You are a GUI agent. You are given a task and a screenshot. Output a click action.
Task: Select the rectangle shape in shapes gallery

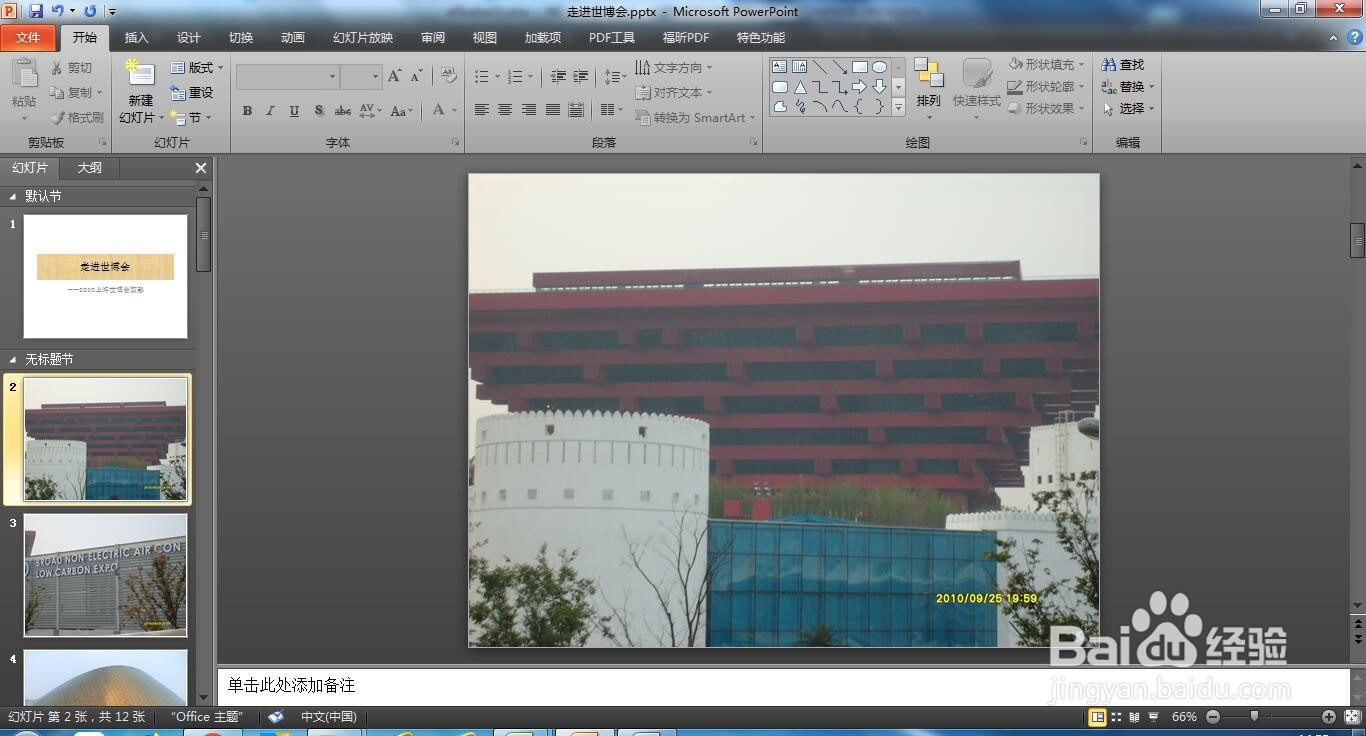click(x=859, y=67)
